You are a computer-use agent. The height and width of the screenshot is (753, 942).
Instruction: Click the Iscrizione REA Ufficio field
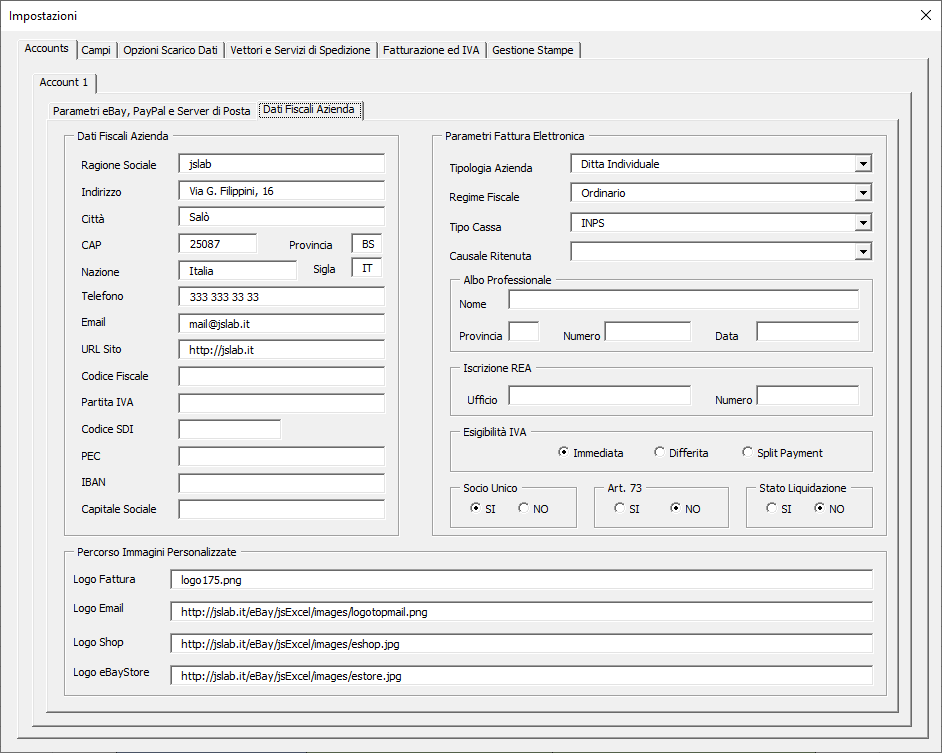[600, 395]
